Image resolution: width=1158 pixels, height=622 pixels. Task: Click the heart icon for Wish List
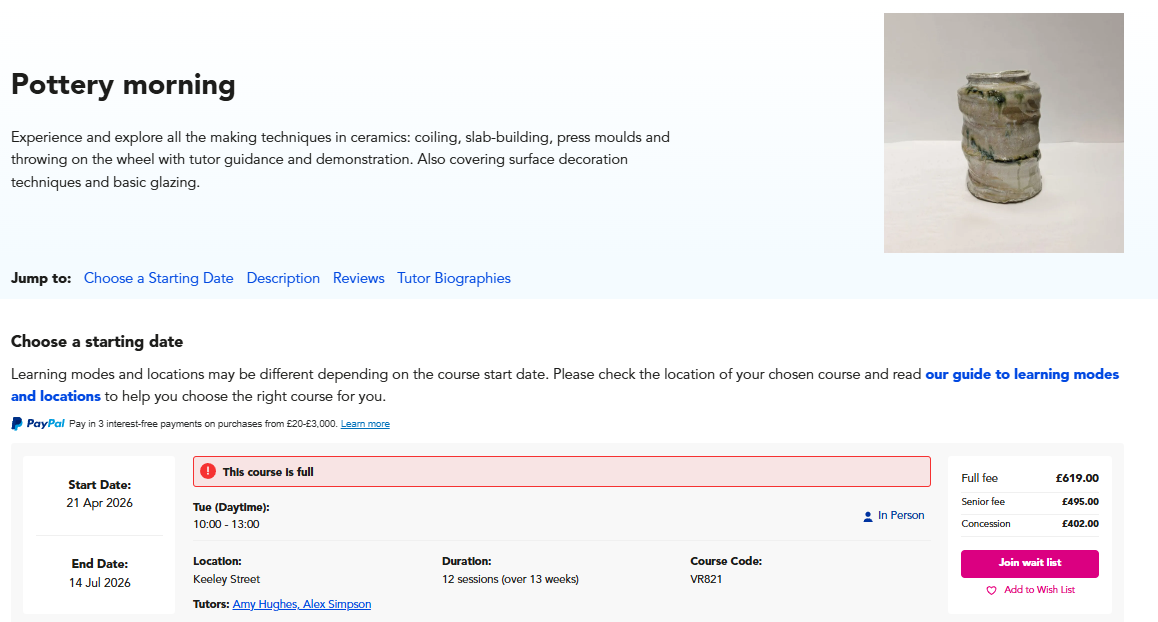(x=991, y=590)
